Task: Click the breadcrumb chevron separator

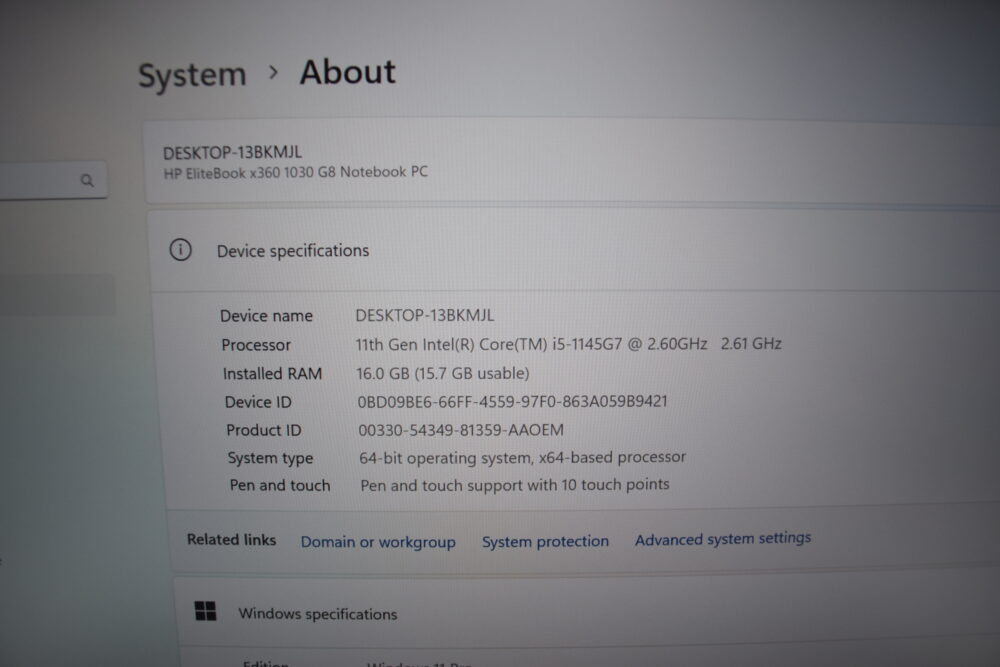Action: click(x=273, y=72)
